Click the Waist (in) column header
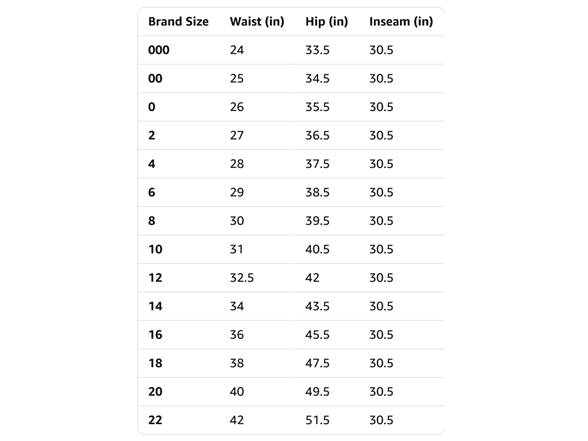This screenshot has height=441, width=588. tap(257, 22)
